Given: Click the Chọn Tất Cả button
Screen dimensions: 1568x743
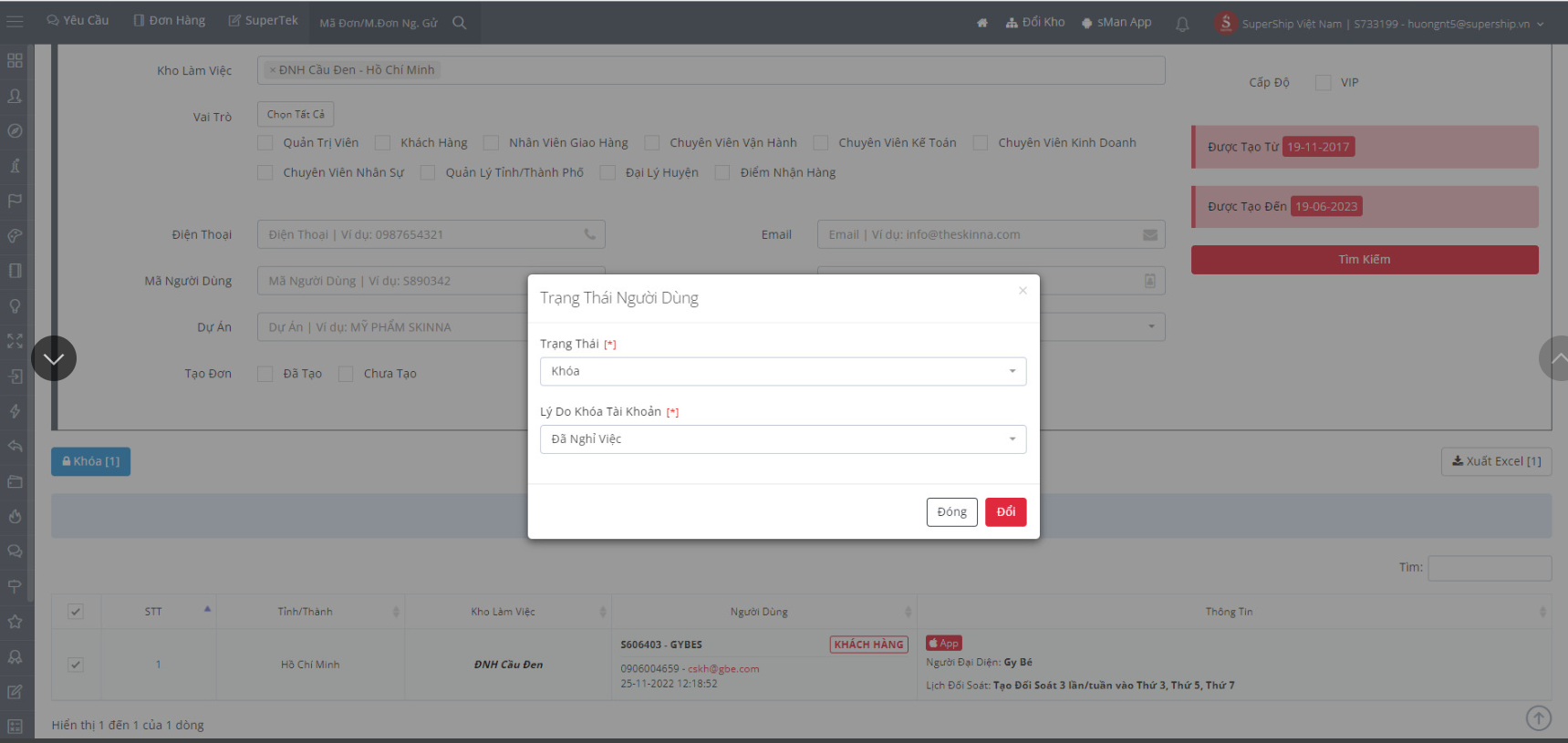Looking at the screenshot, I should point(296,114).
